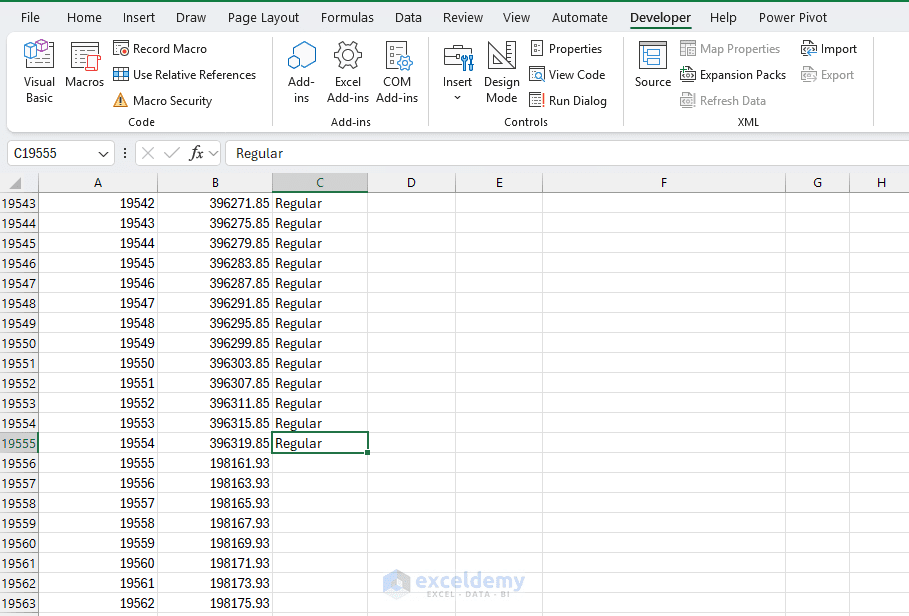Viewport: 909px width, 616px height.
Task: Switch to the Insert tab
Action: [x=139, y=17]
